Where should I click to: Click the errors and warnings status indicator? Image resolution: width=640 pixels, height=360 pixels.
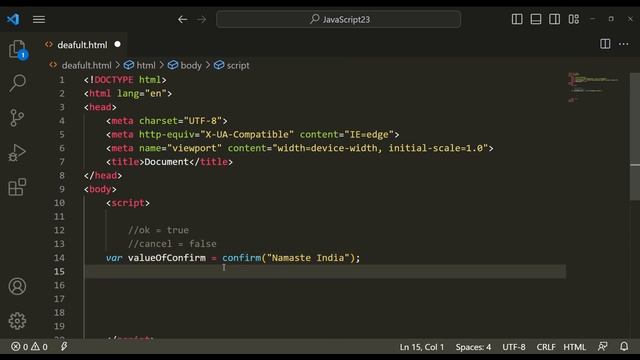tap(29, 347)
